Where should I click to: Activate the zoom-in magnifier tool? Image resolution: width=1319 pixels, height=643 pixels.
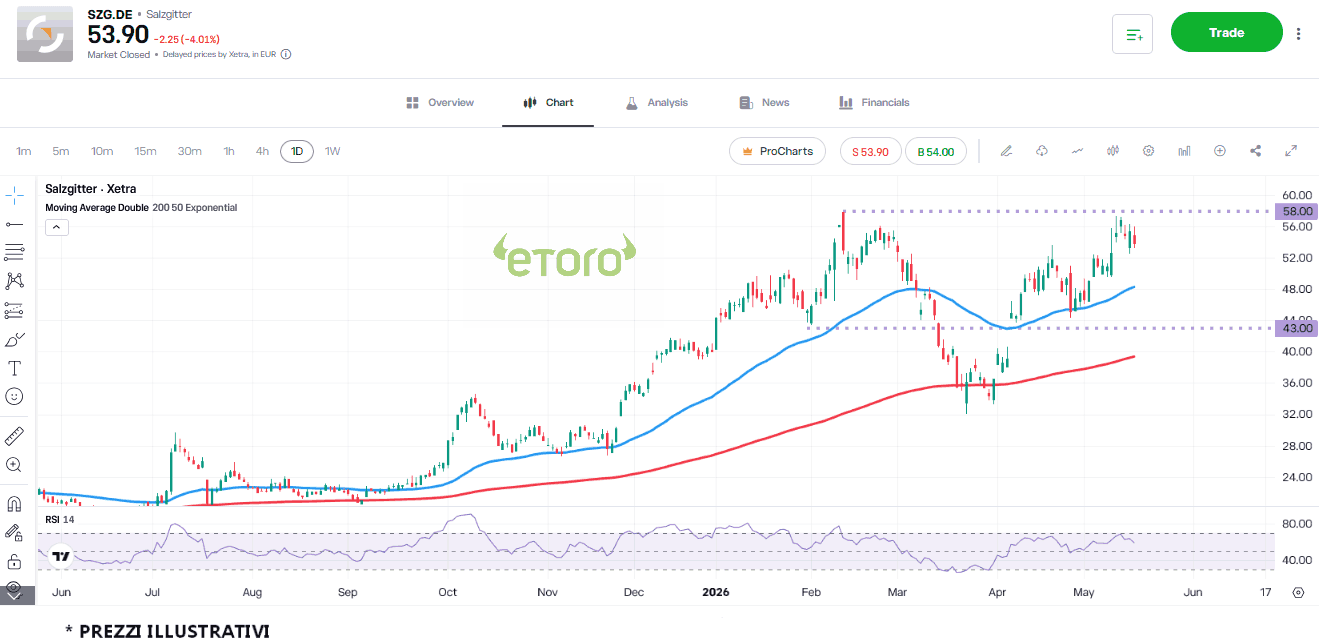[14, 465]
